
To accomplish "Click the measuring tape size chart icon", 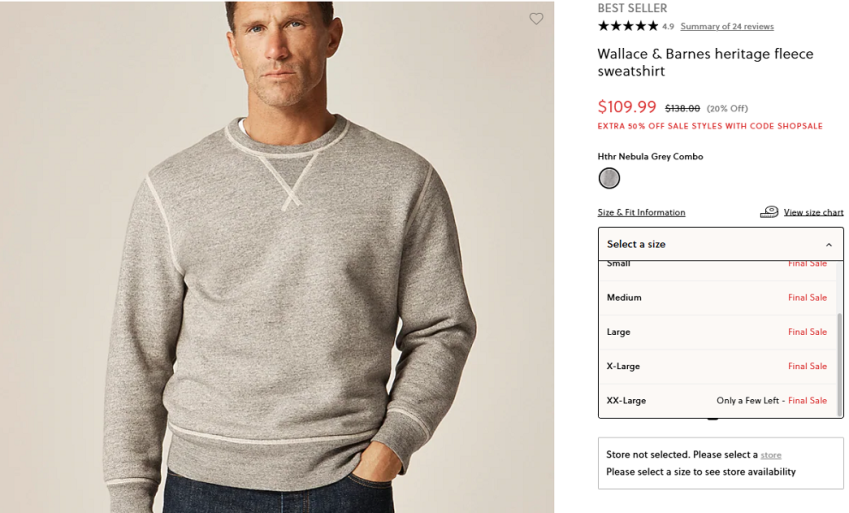I will coord(769,212).
